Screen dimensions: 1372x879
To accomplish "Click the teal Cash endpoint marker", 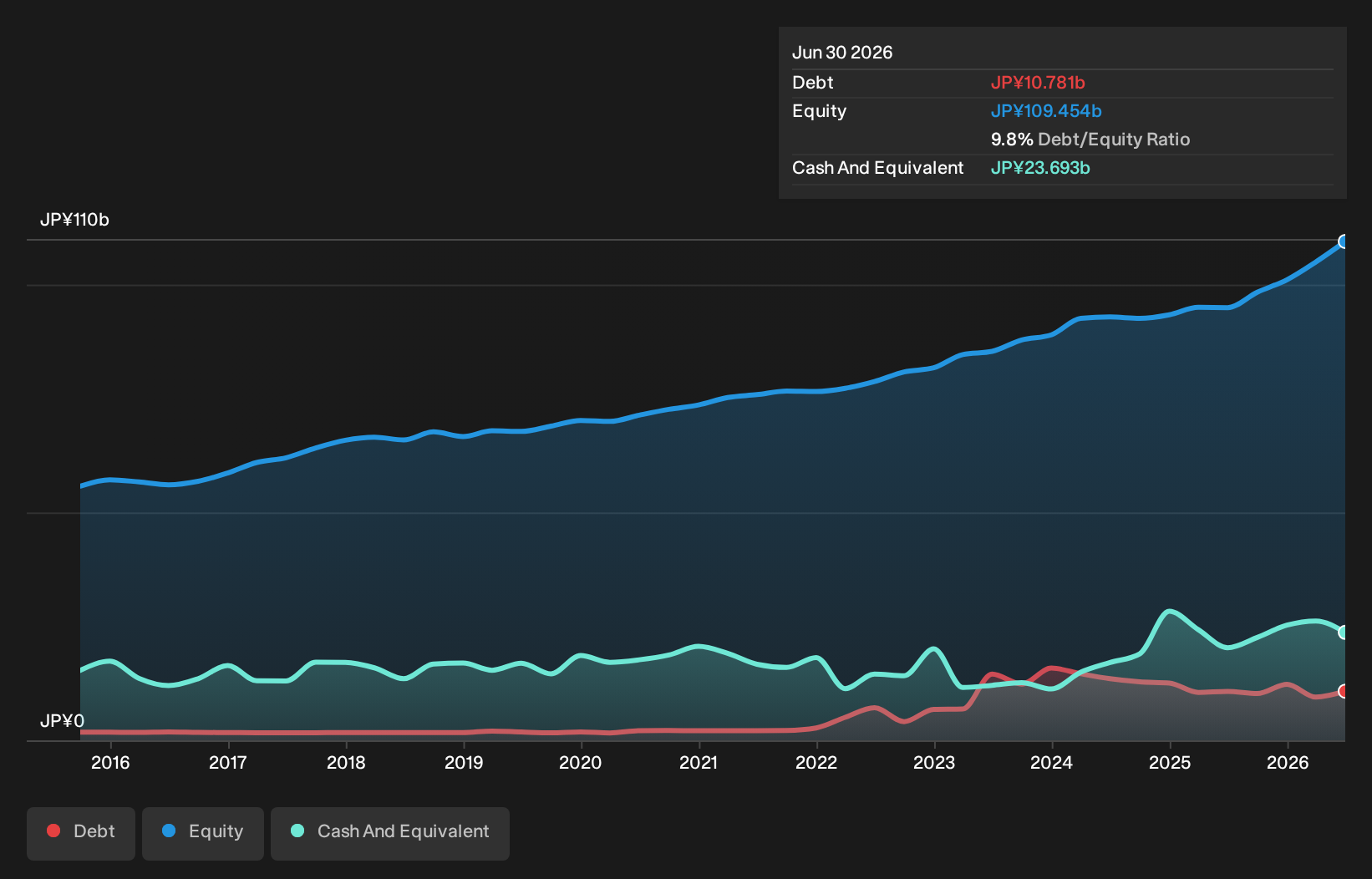I will click(1344, 633).
